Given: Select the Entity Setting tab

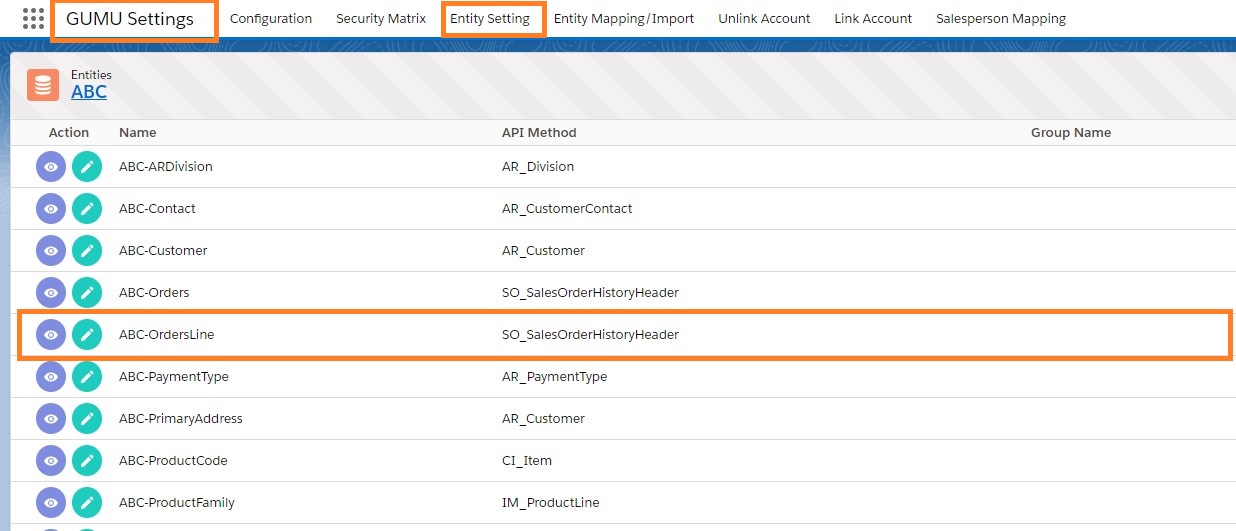Looking at the screenshot, I should point(490,19).
